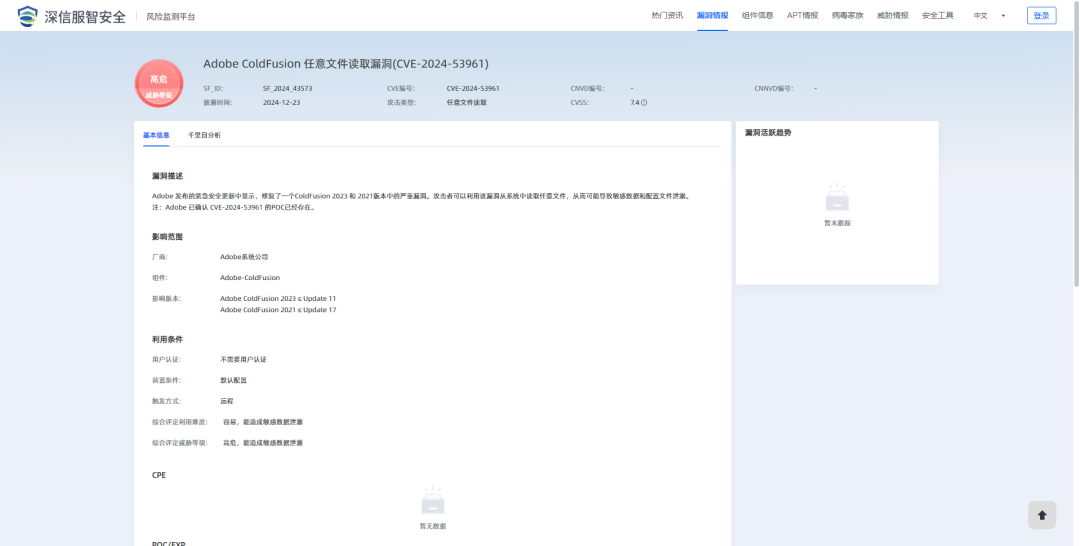Click the 登录 login button

[x=1041, y=16]
